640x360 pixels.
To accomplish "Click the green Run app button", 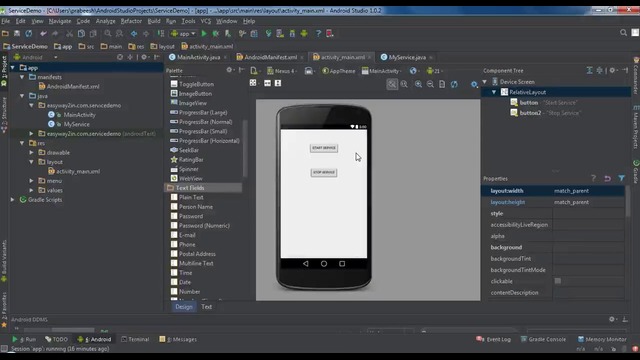I will [204, 33].
